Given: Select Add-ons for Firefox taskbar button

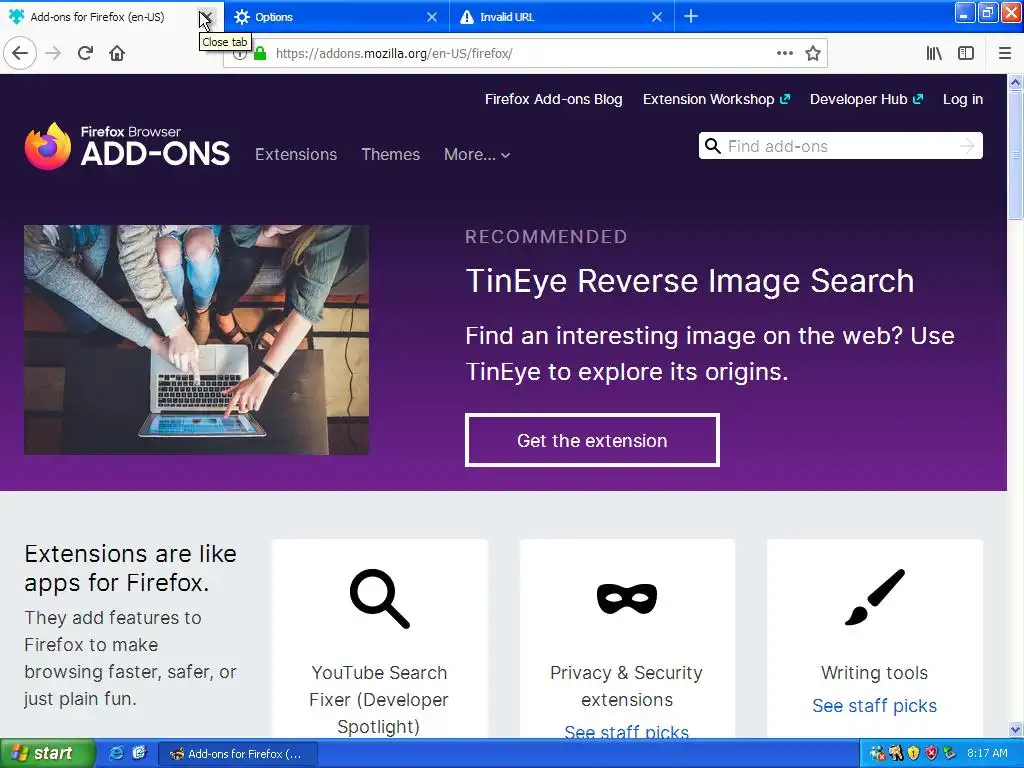Looking at the screenshot, I should [238, 754].
